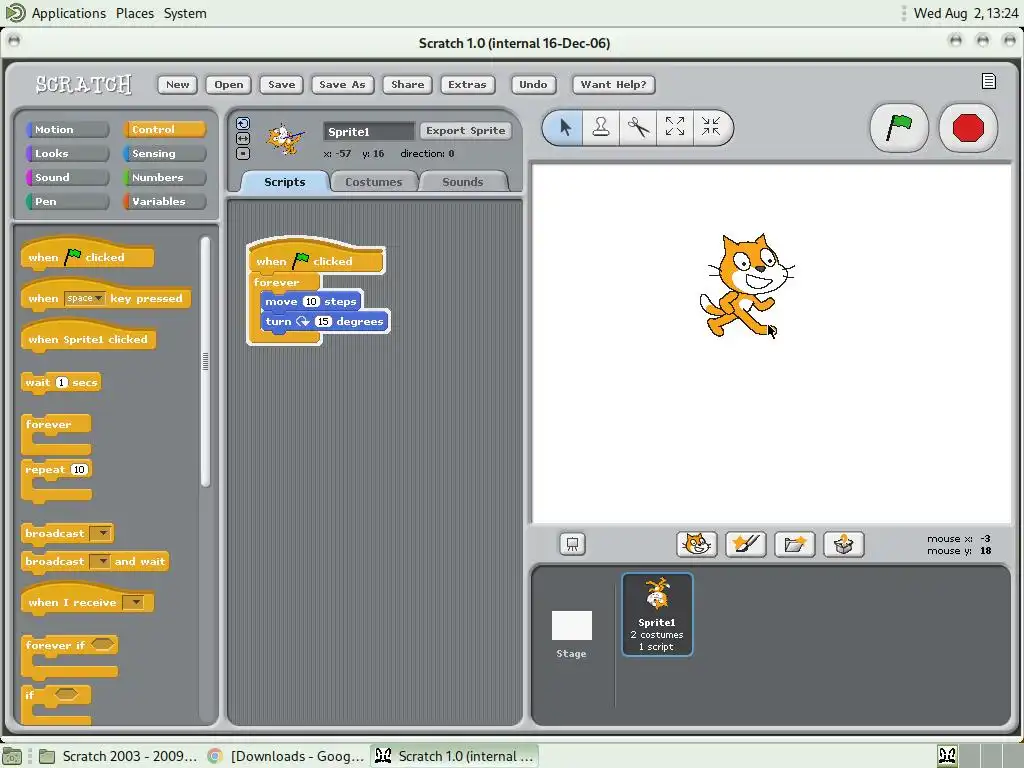Viewport: 1024px width, 768px height.
Task: Add new cat sprite from library
Action: [697, 544]
